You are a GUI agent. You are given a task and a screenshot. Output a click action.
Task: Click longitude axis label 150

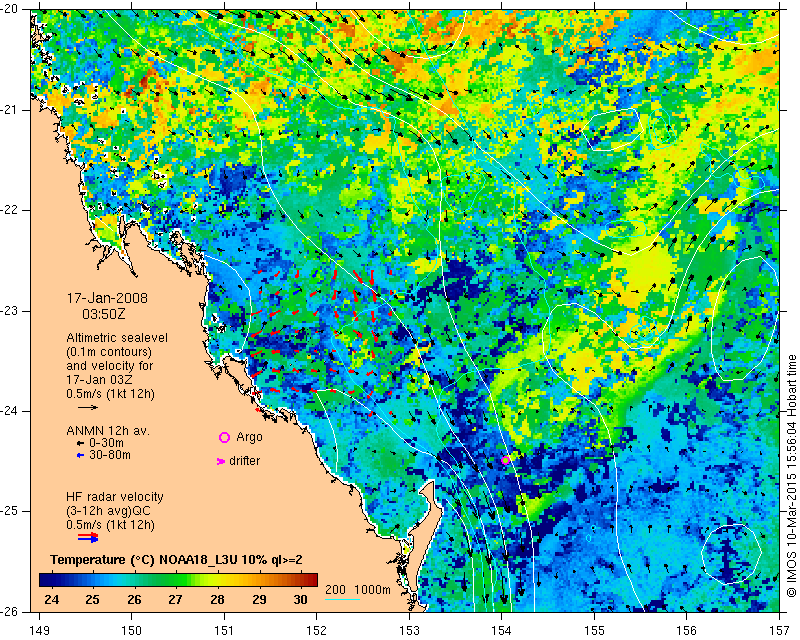132,631
